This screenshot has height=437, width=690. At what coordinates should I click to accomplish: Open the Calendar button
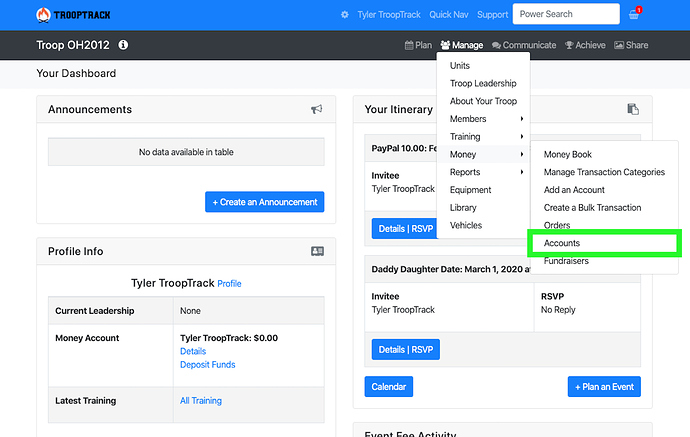pyautogui.click(x=389, y=386)
